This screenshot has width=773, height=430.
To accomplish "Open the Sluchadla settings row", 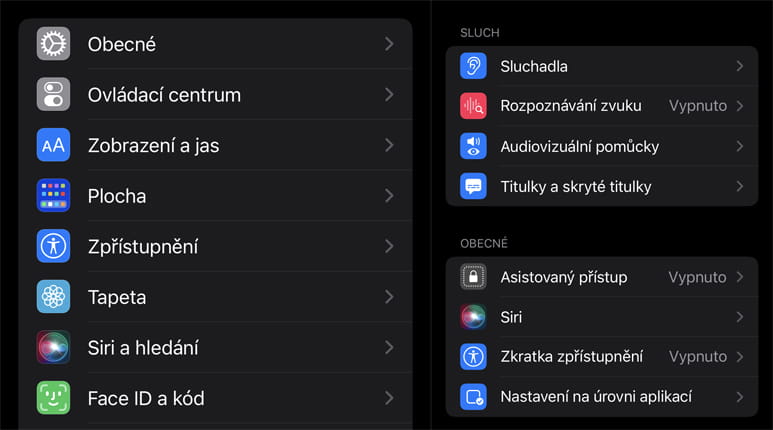I will click(600, 66).
